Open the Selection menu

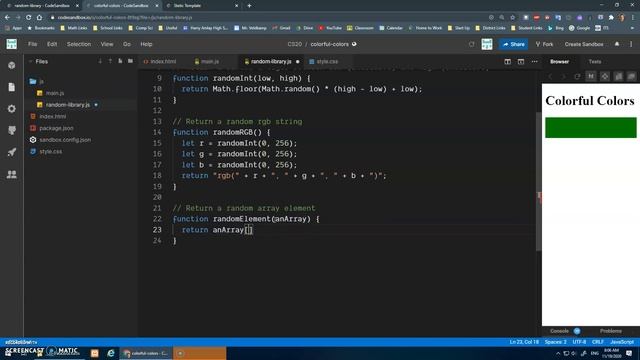[x=79, y=44]
